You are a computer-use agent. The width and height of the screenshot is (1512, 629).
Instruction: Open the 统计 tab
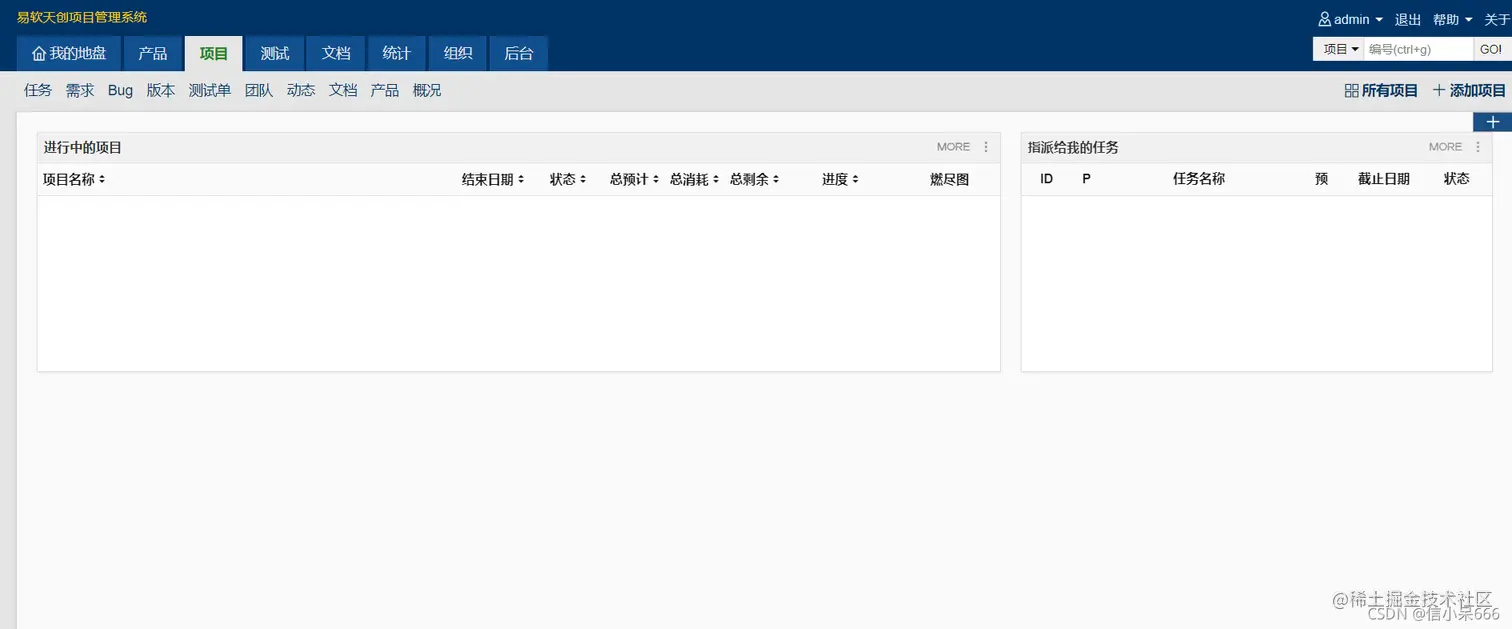click(397, 54)
